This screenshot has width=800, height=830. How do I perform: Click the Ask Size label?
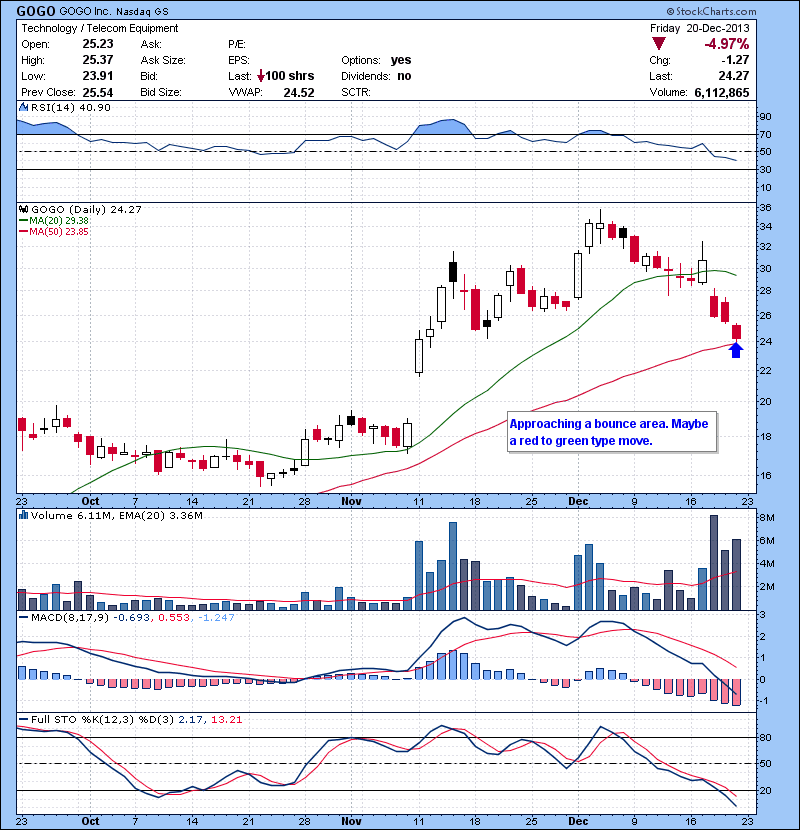pos(163,60)
